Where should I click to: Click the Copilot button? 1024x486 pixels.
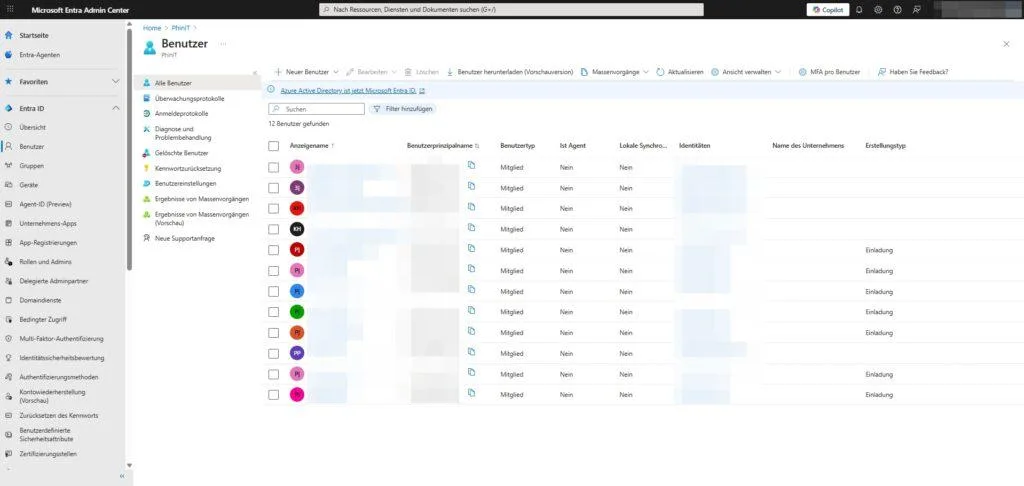click(827, 9)
